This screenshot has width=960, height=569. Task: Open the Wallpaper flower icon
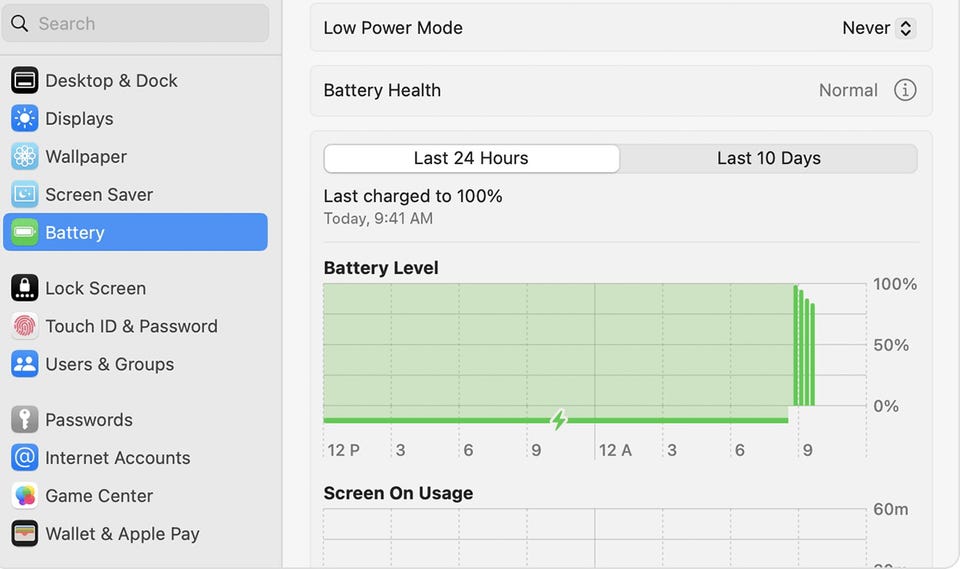click(24, 156)
